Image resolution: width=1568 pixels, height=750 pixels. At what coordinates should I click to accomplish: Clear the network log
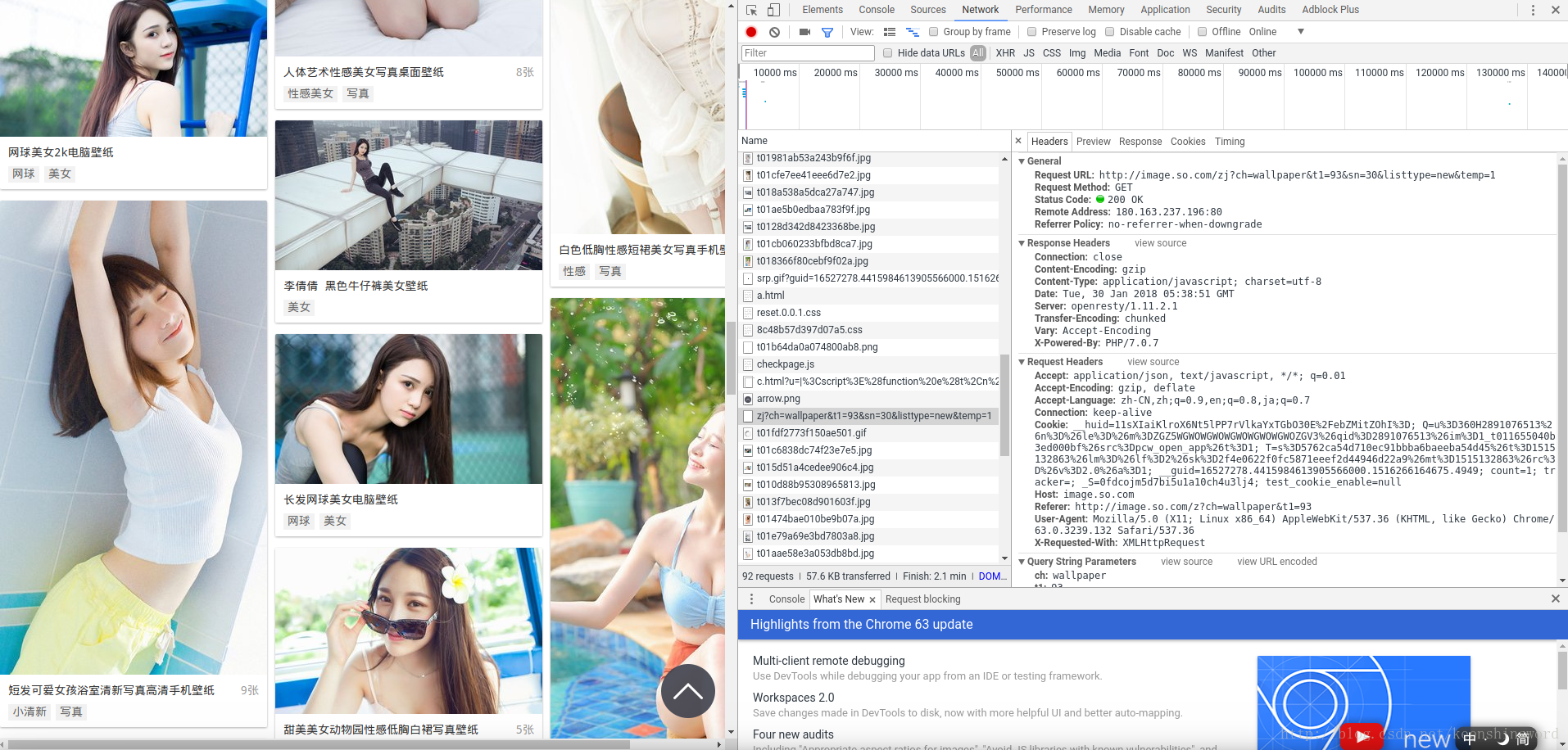coord(774,32)
